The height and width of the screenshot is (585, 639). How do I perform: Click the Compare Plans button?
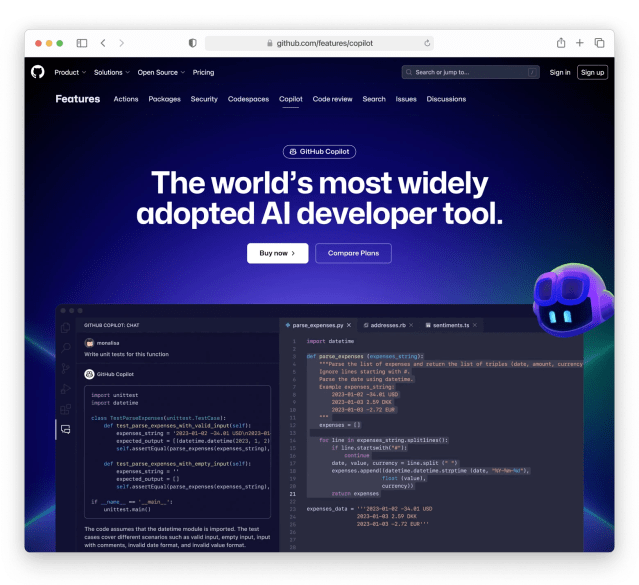pyautogui.click(x=353, y=253)
